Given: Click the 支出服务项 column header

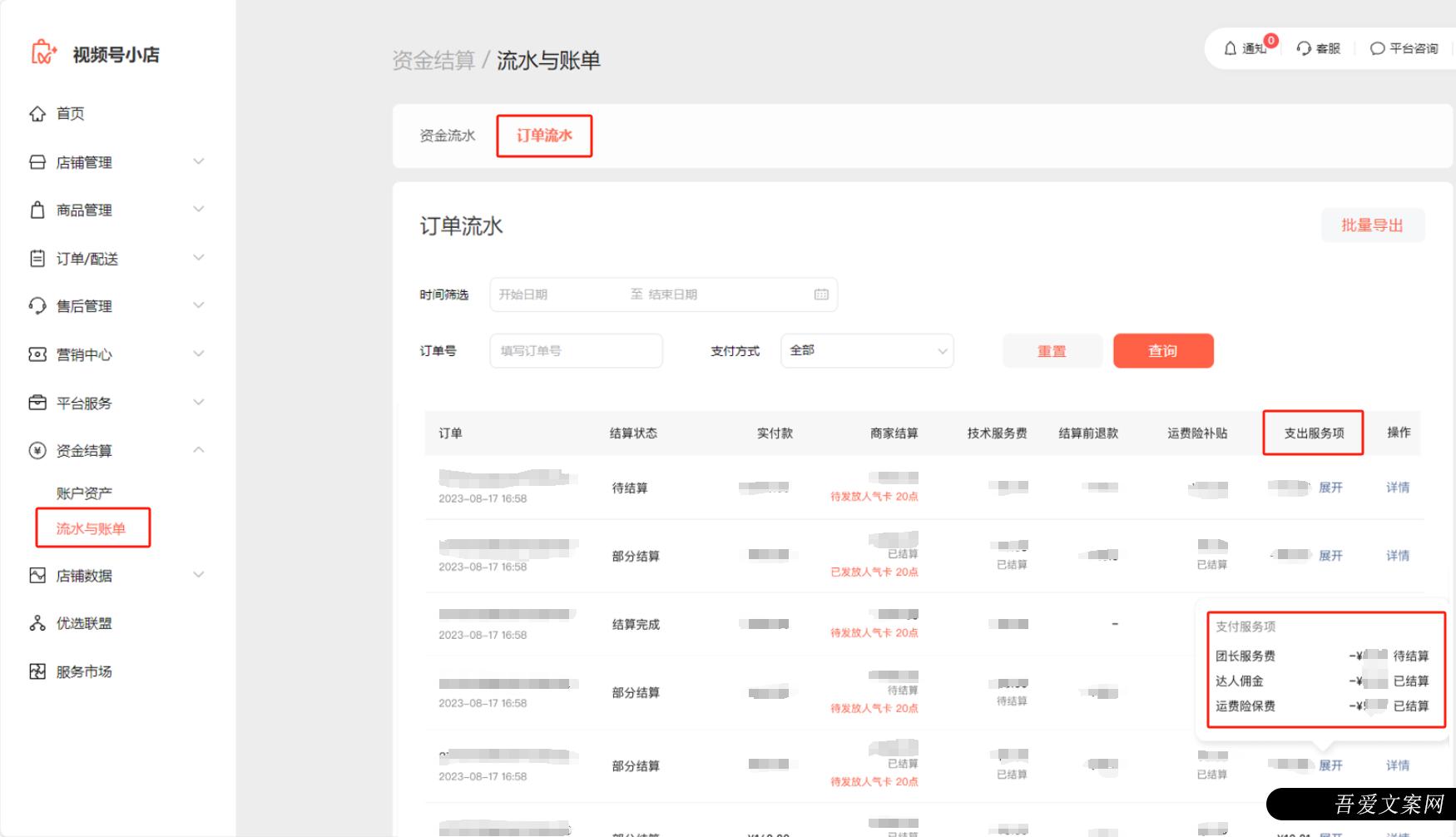Looking at the screenshot, I should [1314, 433].
